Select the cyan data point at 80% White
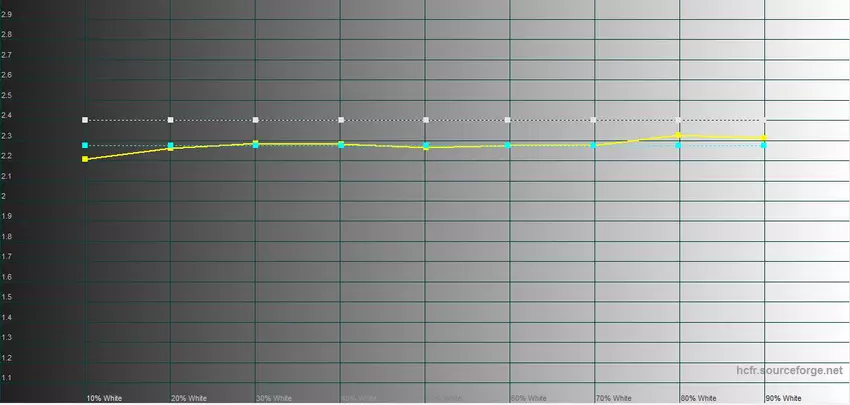This screenshot has width=850, height=405. (679, 146)
